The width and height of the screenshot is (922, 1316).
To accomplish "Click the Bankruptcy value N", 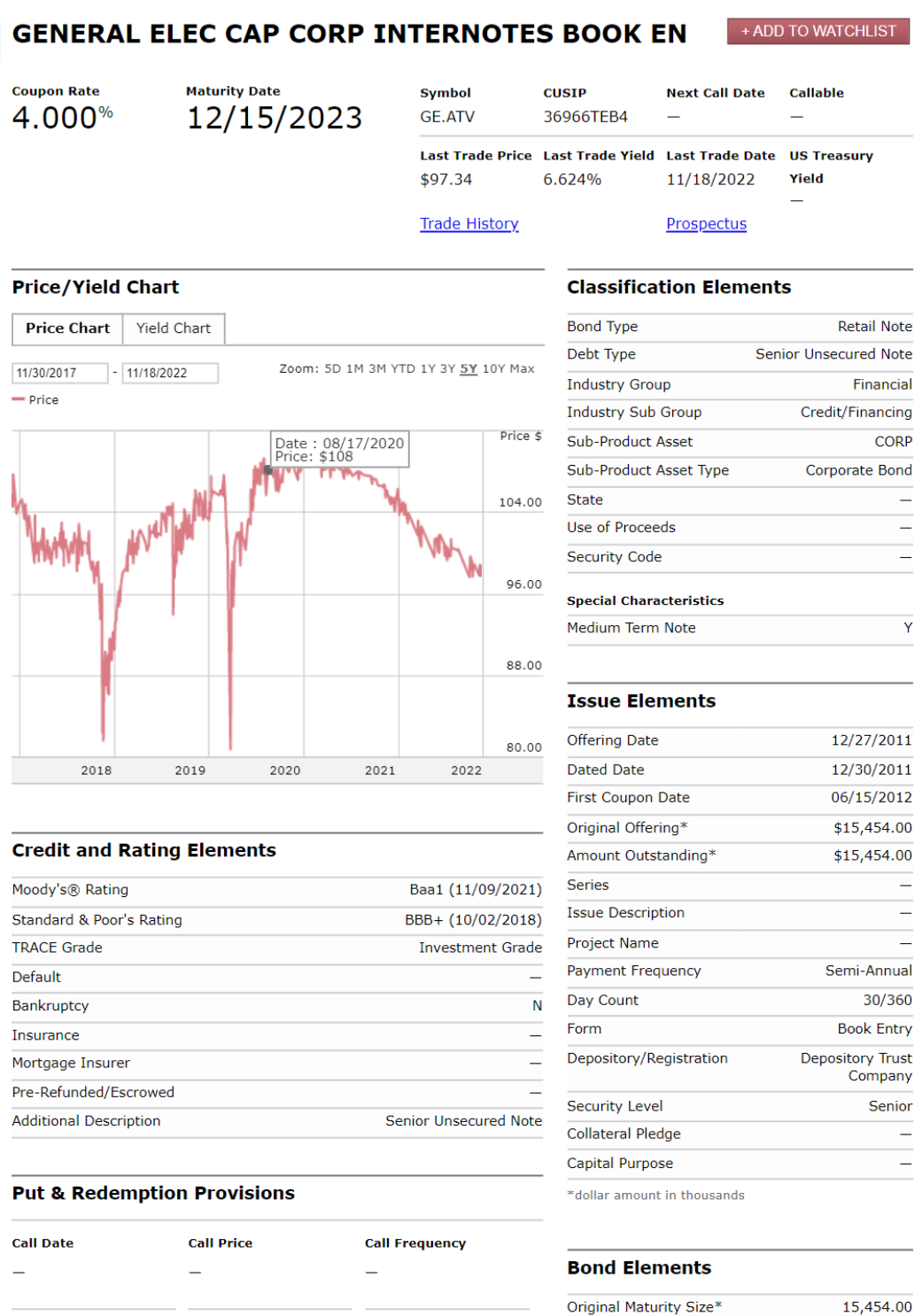I will (537, 1006).
